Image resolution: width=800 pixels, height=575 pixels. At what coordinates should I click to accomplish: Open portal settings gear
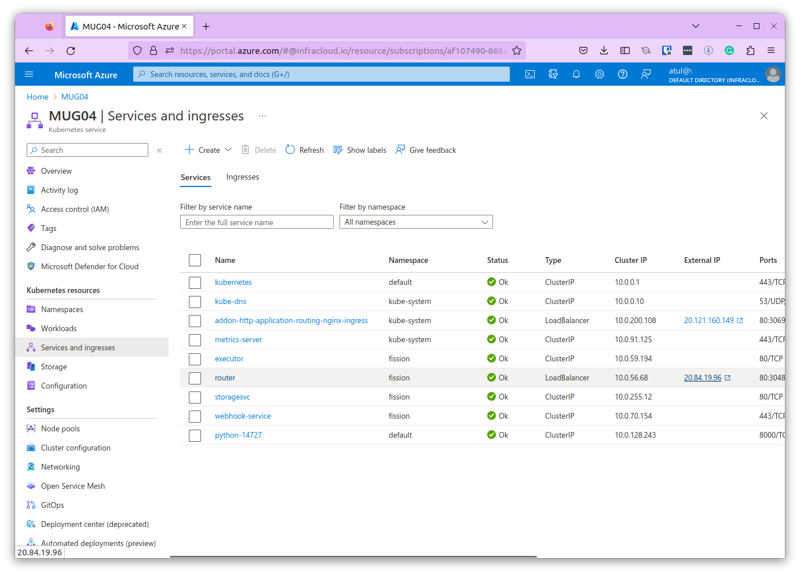click(599, 74)
